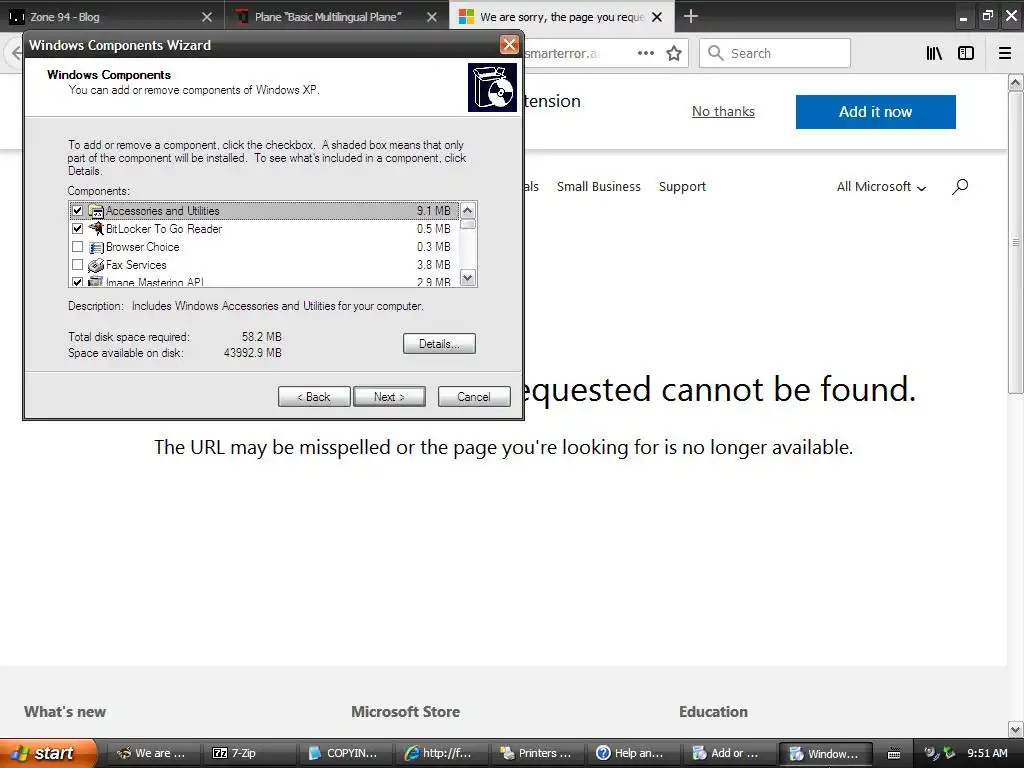Close the Zone 94 - Blog tab

click(x=207, y=17)
